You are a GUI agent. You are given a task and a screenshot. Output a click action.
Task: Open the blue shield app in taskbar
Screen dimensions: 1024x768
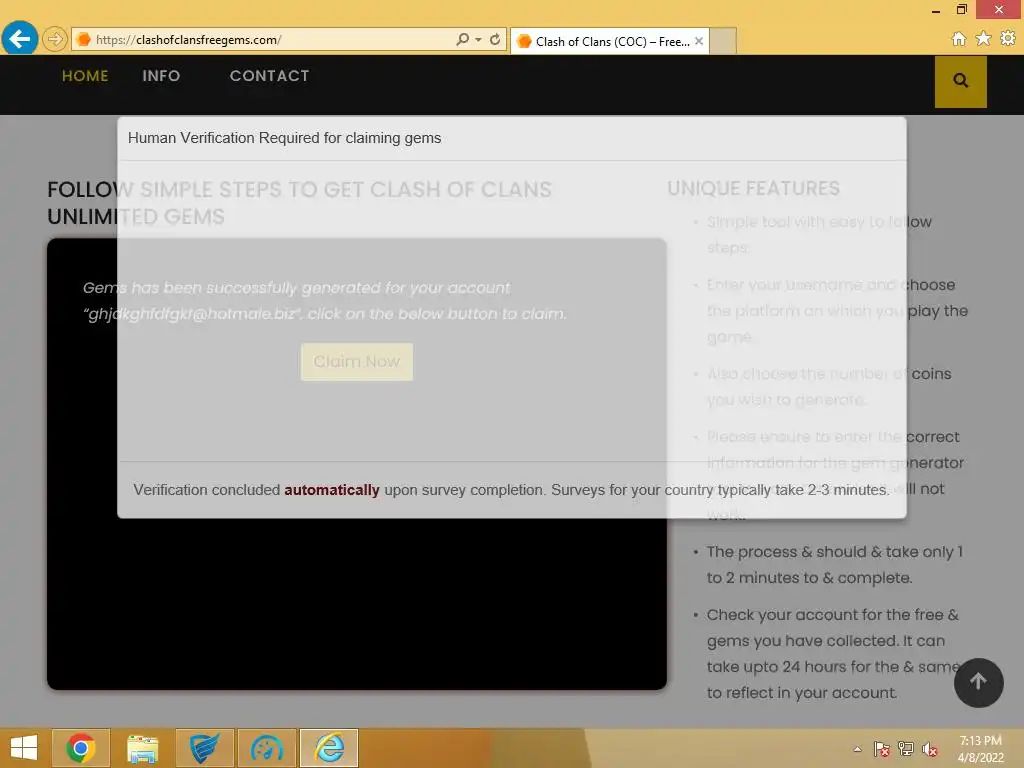point(204,748)
